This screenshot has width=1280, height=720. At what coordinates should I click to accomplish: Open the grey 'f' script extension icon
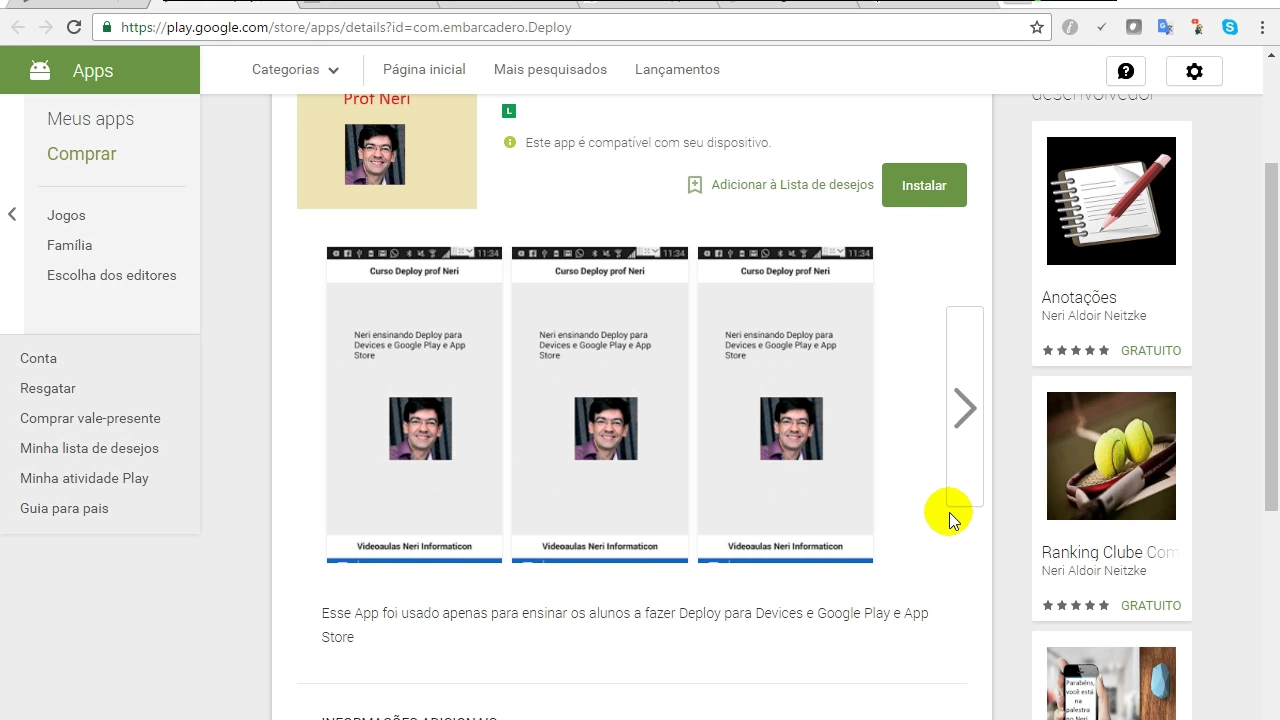(x=1070, y=27)
